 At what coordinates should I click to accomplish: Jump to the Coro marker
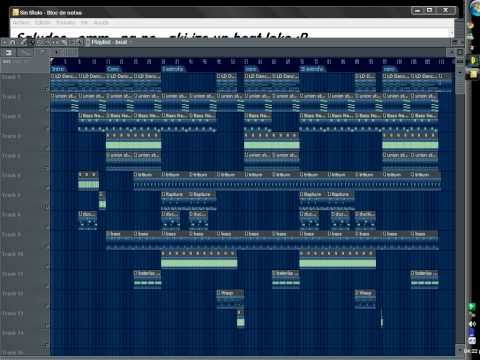[x=113, y=69]
